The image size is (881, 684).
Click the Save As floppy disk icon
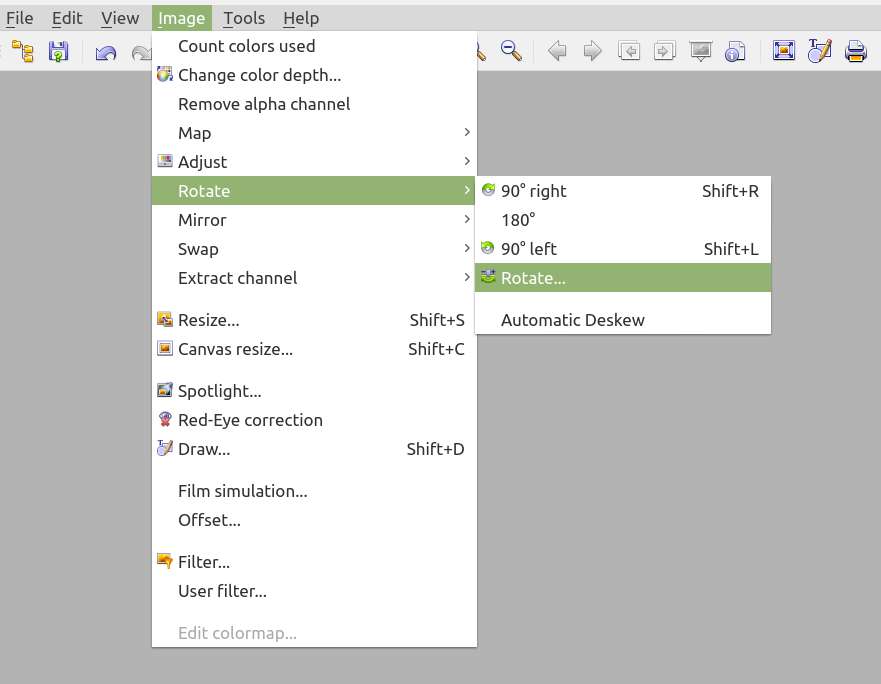[x=58, y=51]
